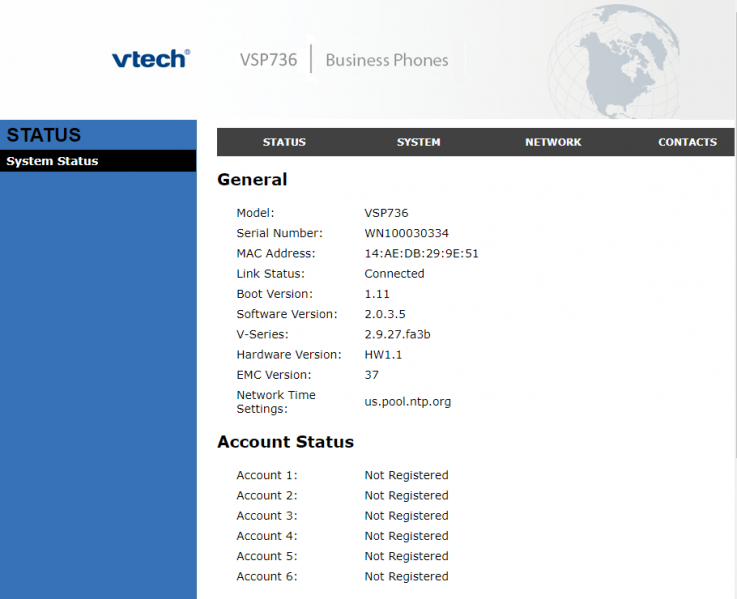Click the Business Phones header text
This screenshot has width=737, height=599.
(x=387, y=60)
